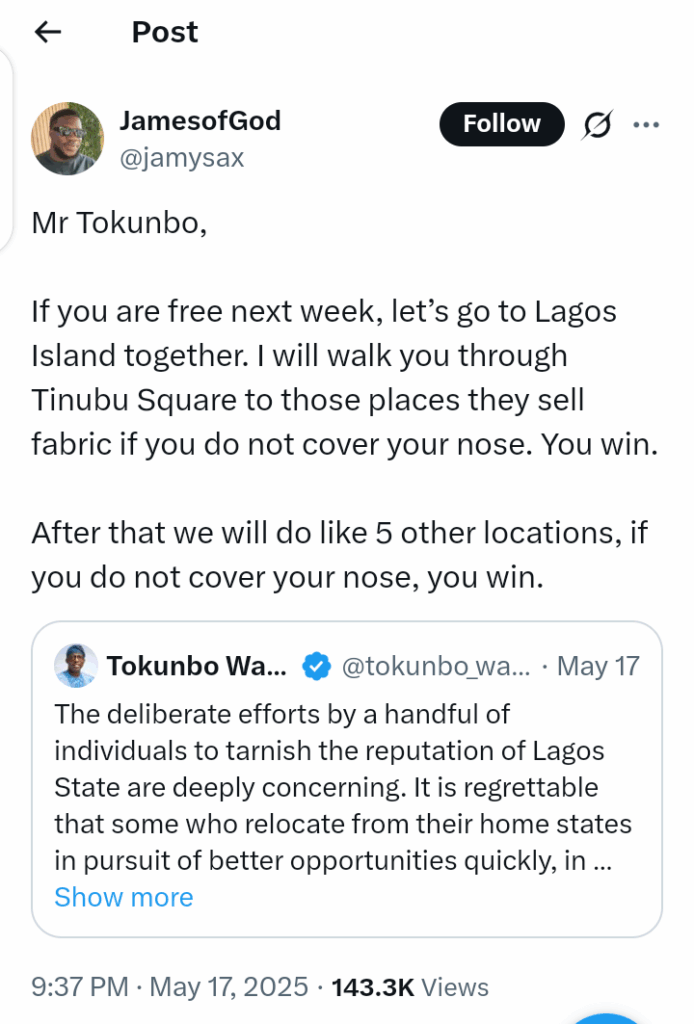Expand quoted post with Show more
The width and height of the screenshot is (694, 1024).
pyautogui.click(x=123, y=897)
